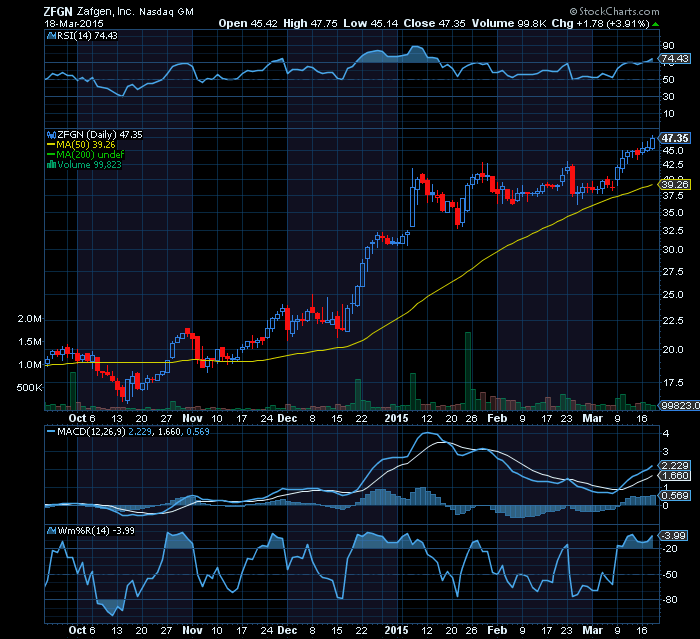Click the 2.0M volume axis label
700x639 pixels.
point(29,319)
